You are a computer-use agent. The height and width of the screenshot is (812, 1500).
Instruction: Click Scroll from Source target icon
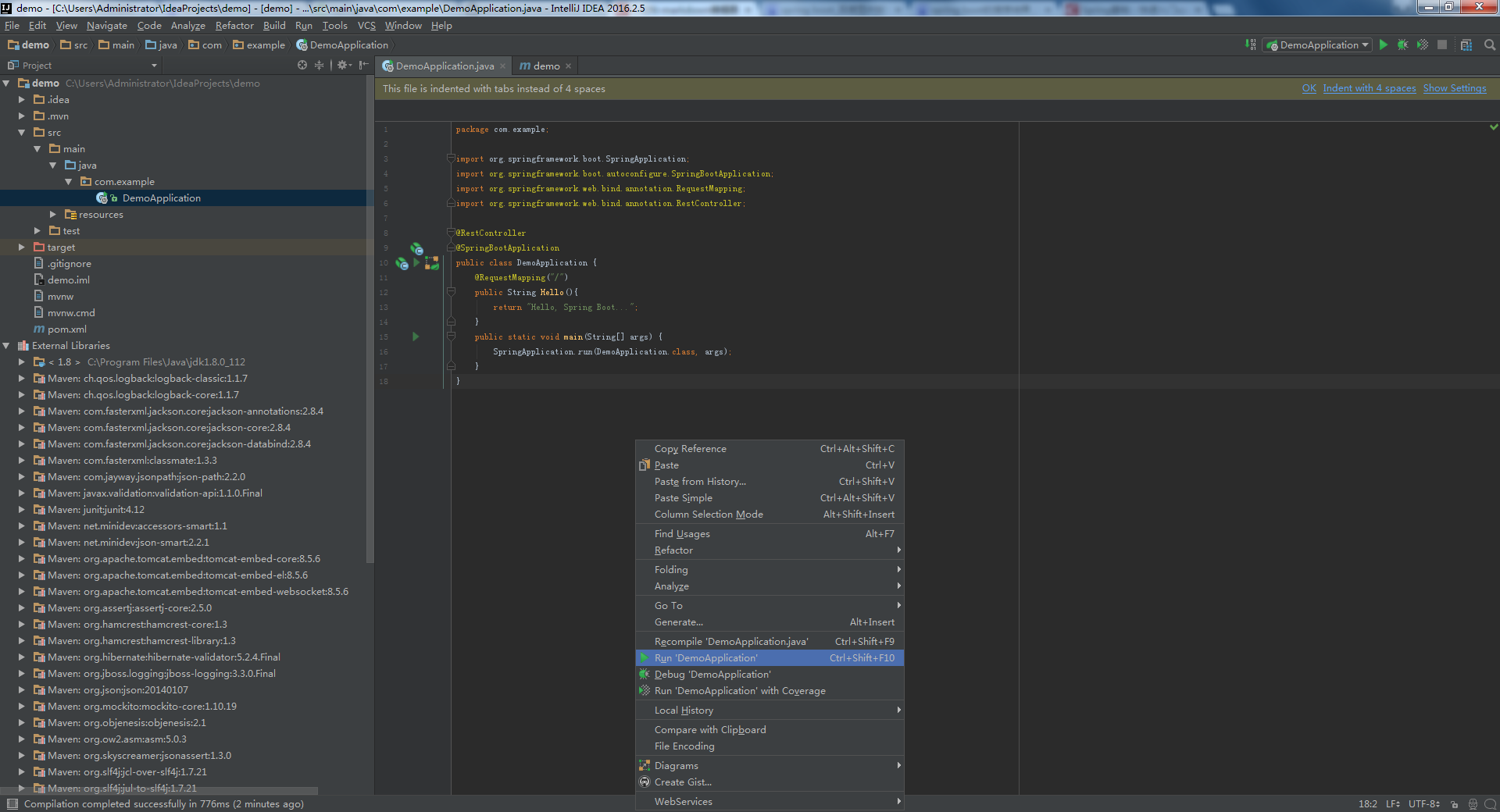point(302,66)
